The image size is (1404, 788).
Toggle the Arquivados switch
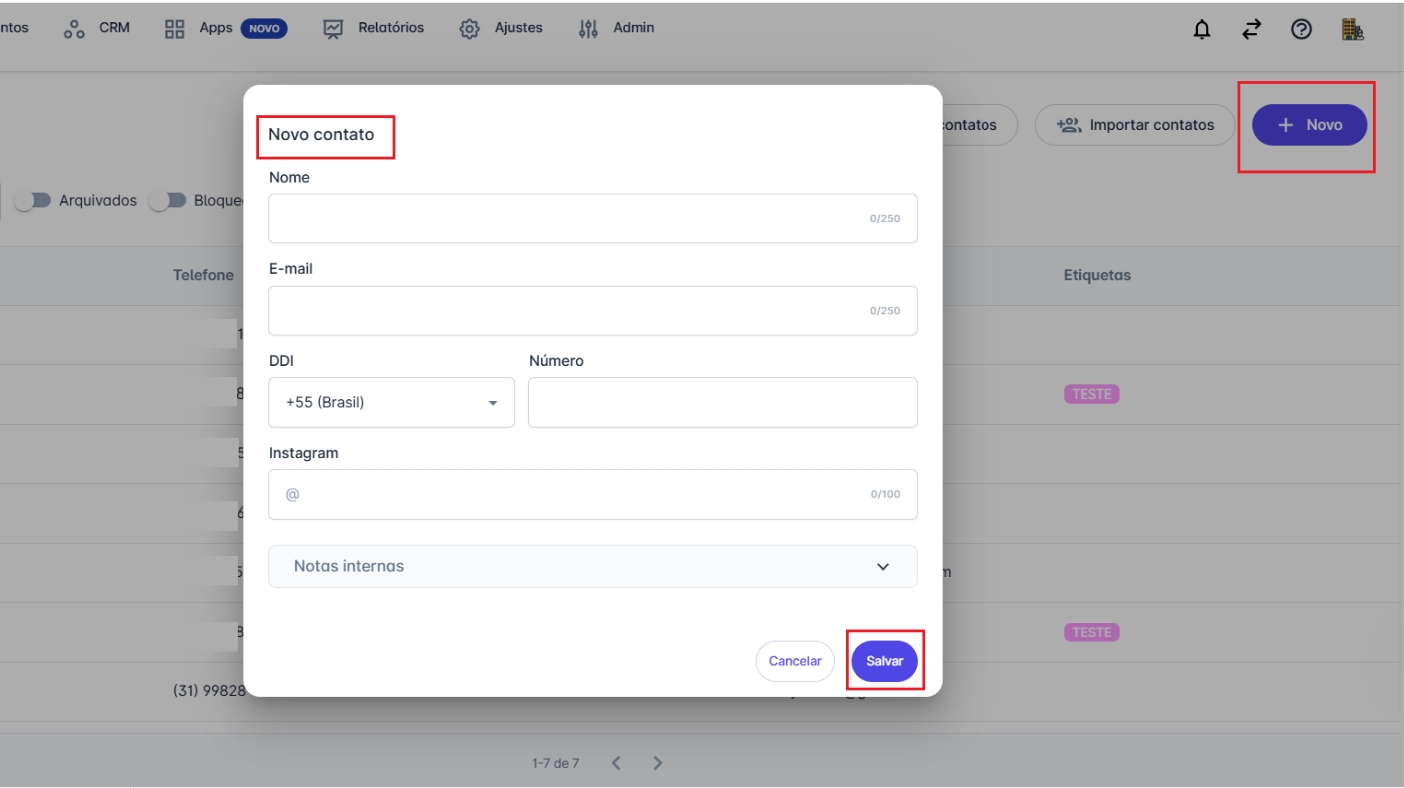tap(32, 201)
